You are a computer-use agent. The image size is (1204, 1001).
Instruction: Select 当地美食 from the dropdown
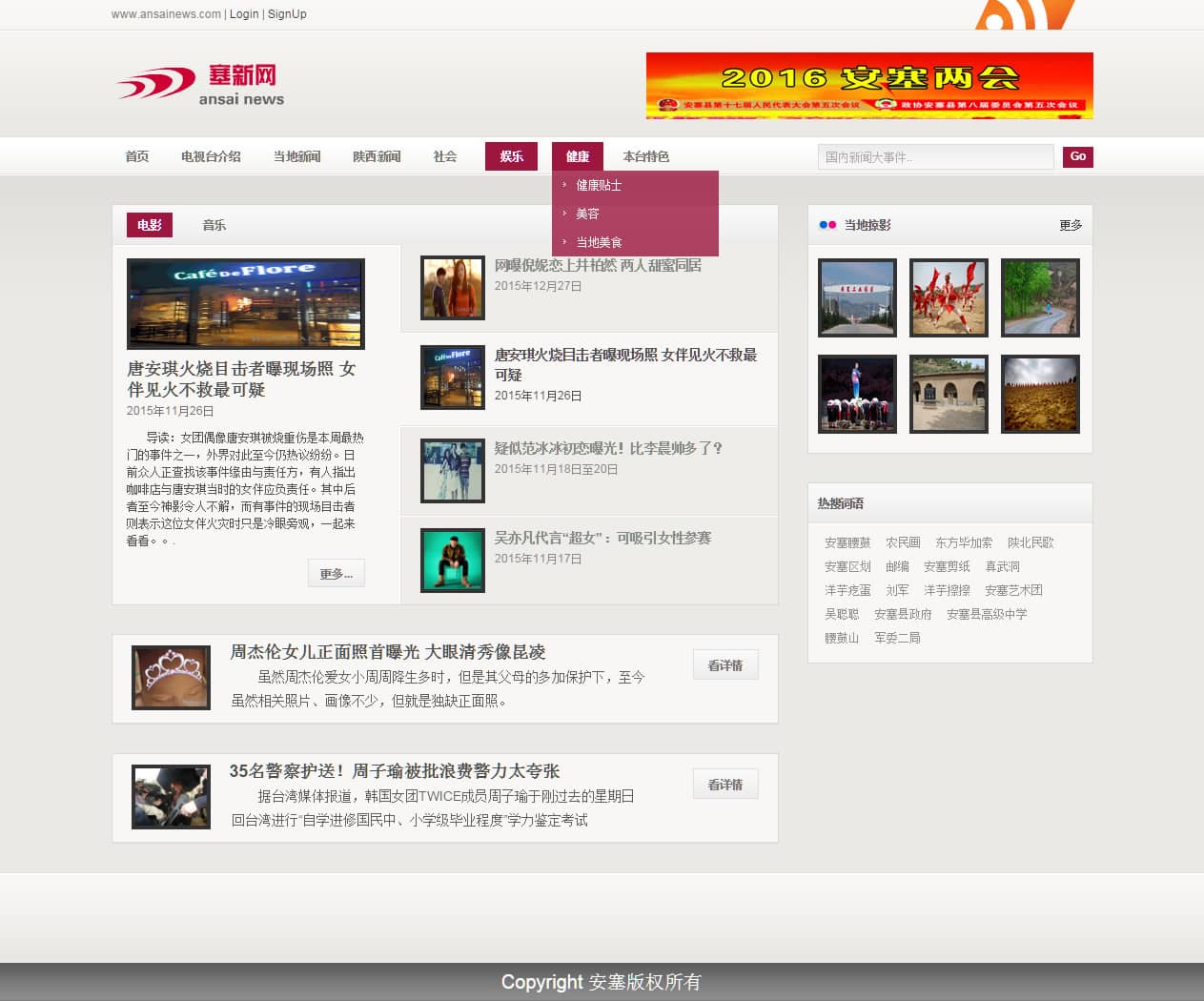point(599,242)
